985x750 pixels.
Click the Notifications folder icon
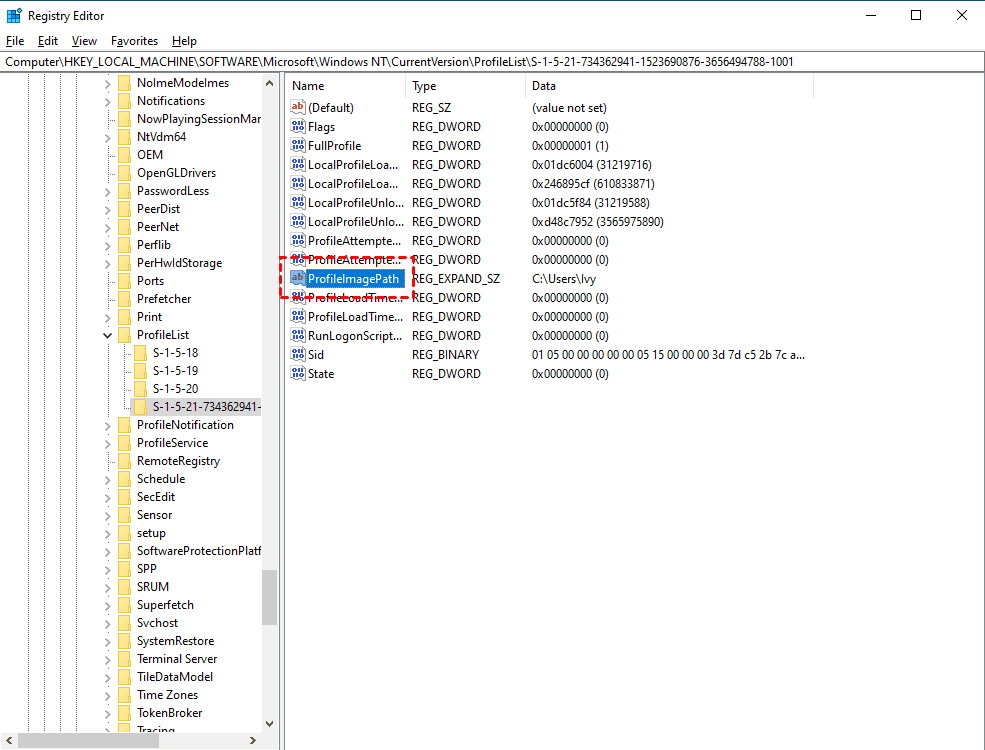[124, 101]
